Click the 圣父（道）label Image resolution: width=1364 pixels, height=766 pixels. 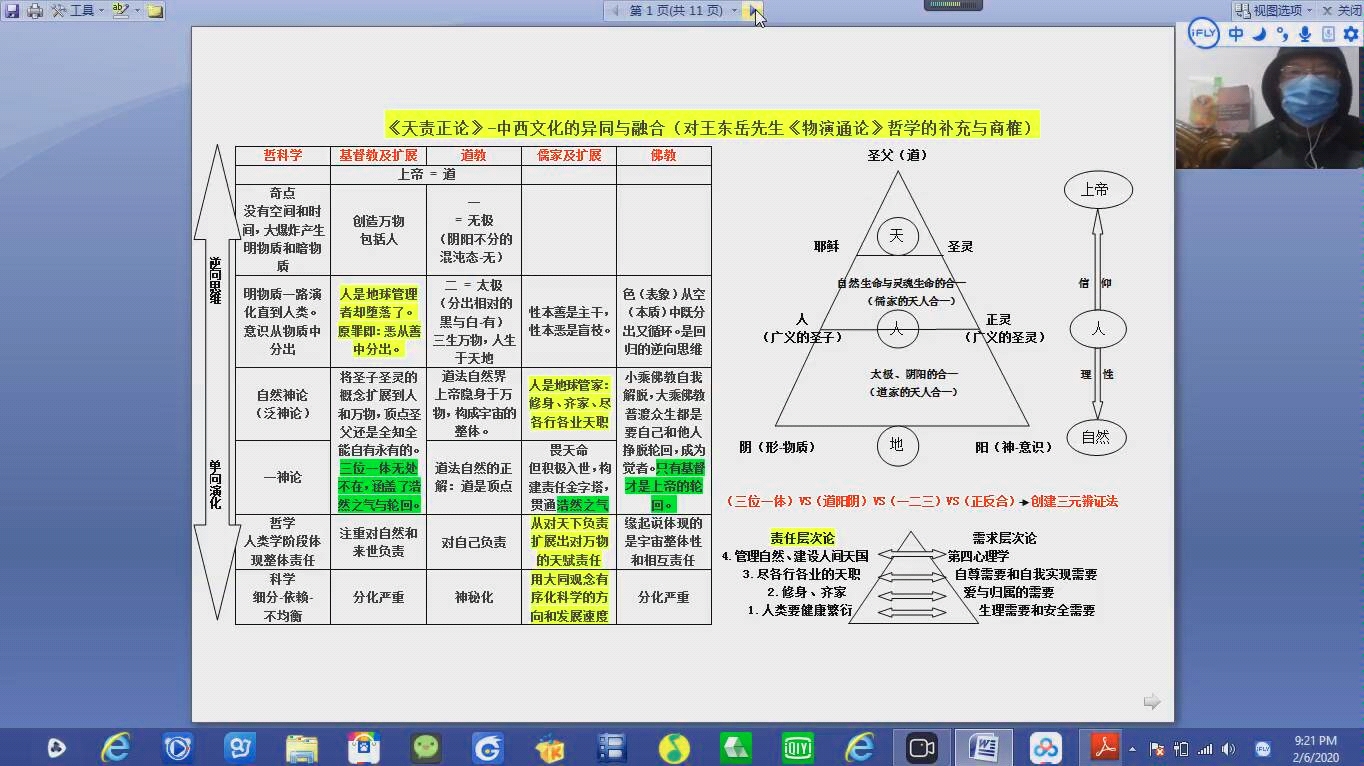coord(897,155)
